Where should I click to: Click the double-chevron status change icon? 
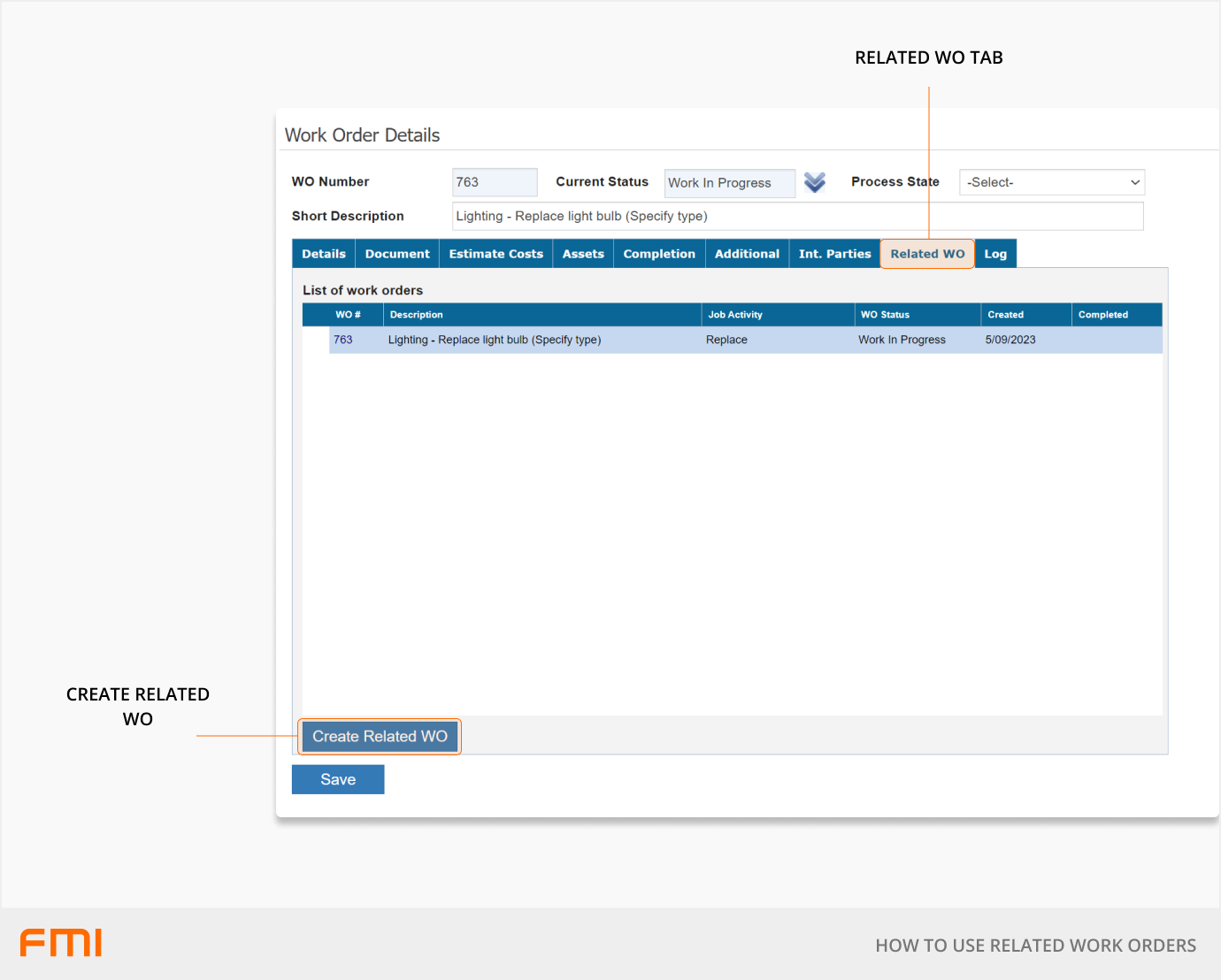click(x=814, y=182)
